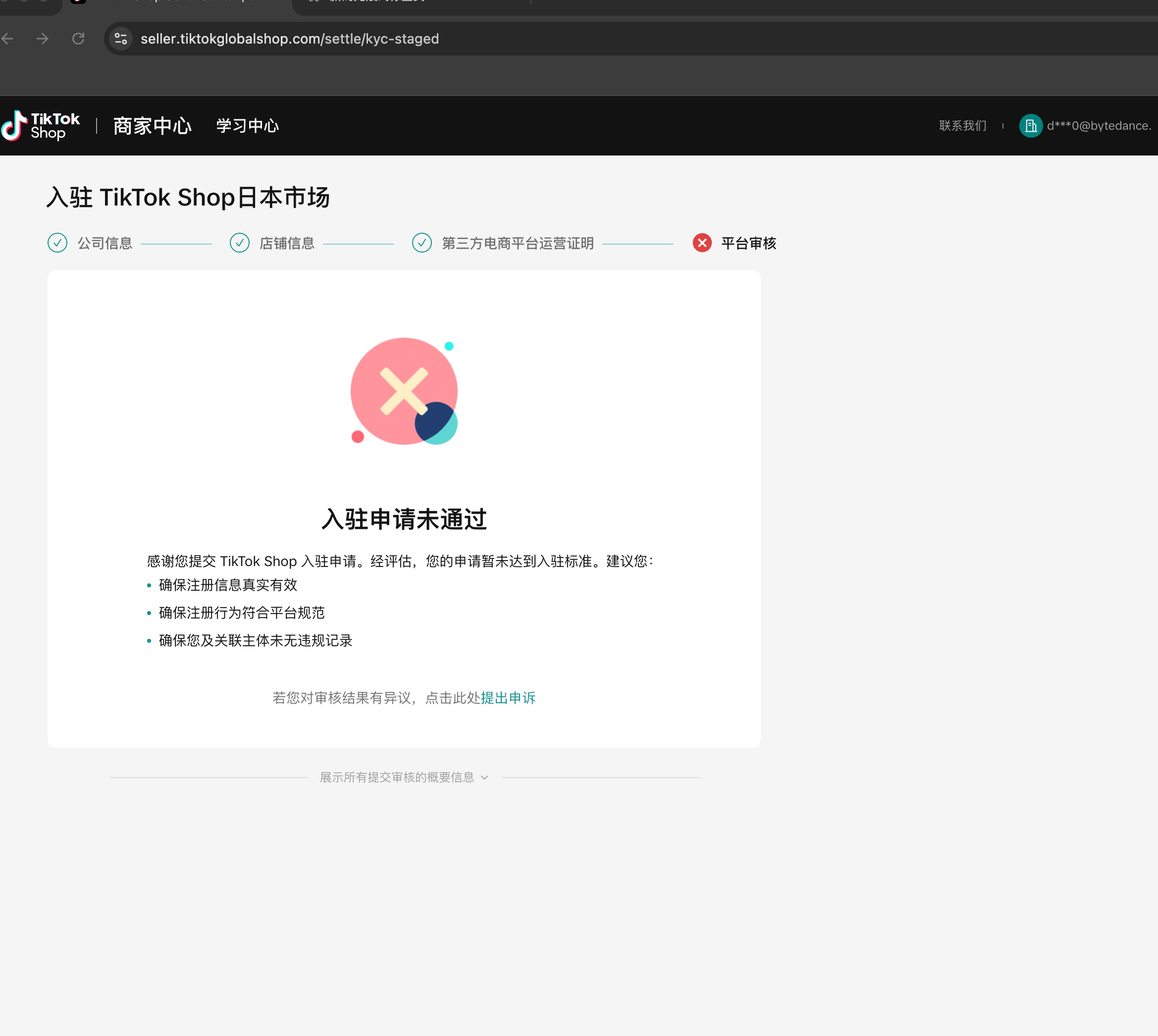Open site info icon in address bar

coord(121,39)
